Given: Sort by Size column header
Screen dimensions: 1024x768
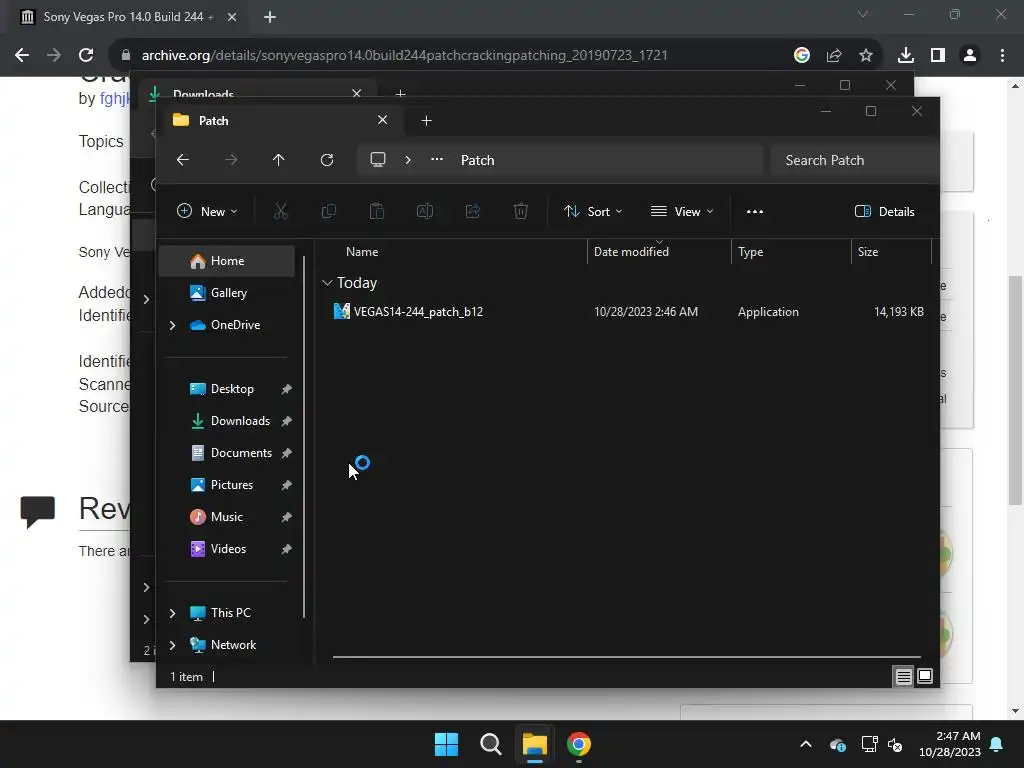Looking at the screenshot, I should click(867, 251).
